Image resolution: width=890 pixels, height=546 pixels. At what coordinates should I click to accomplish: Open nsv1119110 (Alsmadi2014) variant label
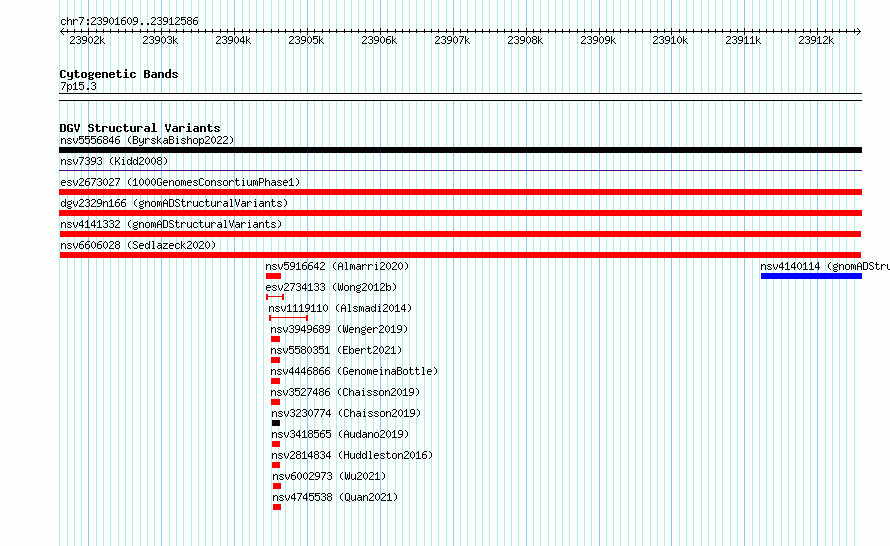tap(340, 308)
